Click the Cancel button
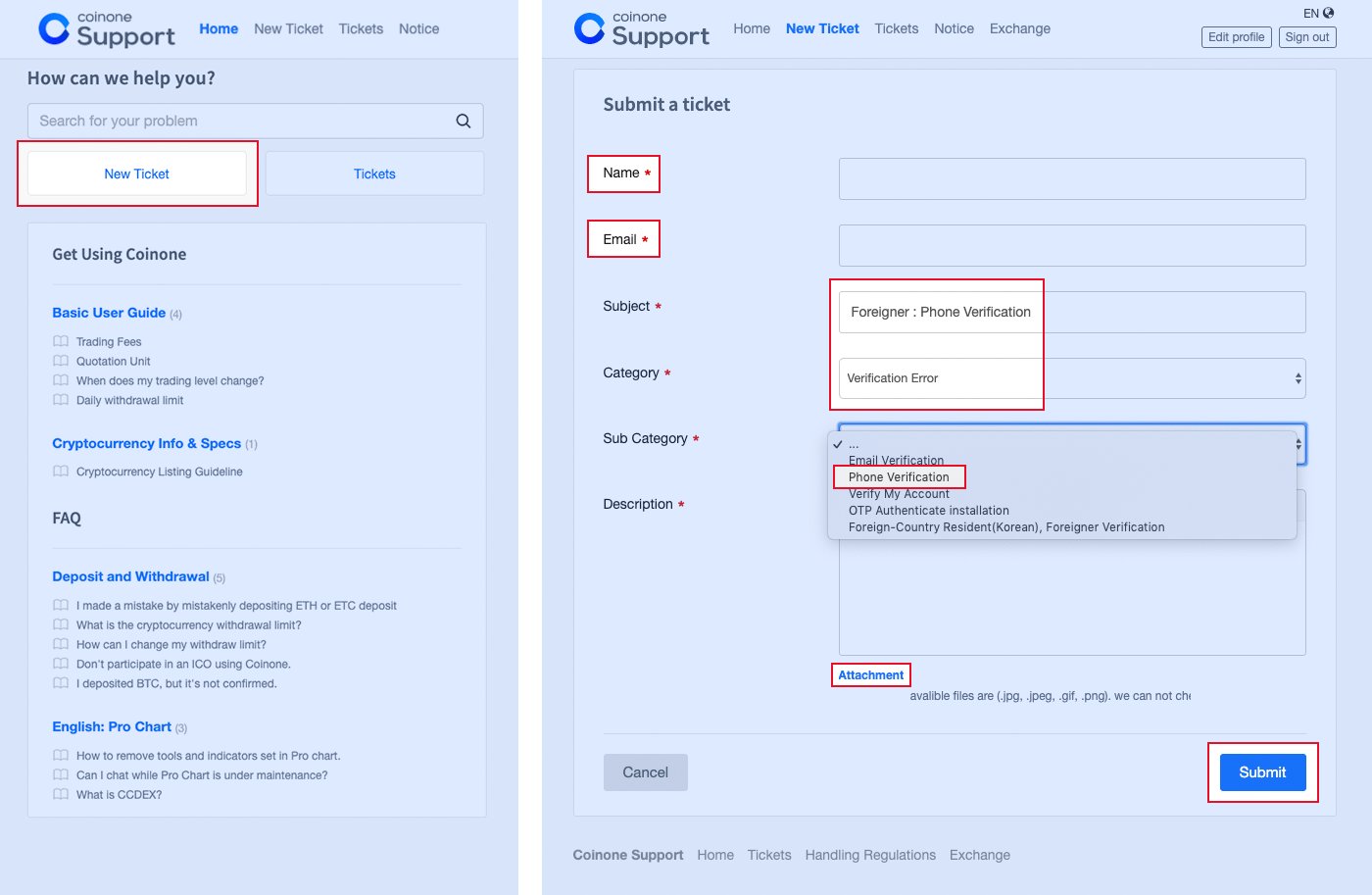 (x=645, y=772)
